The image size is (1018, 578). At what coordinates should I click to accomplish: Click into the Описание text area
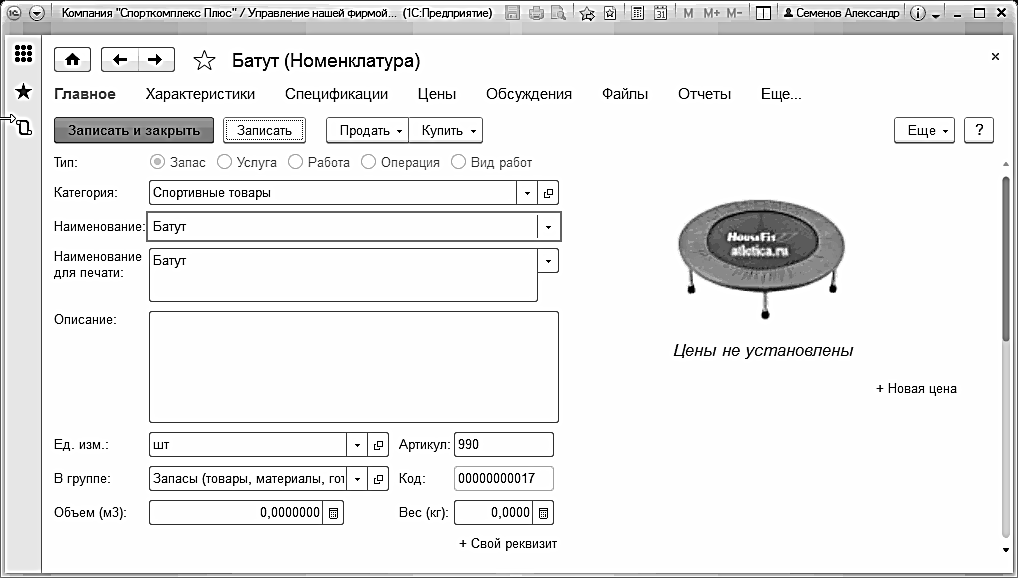(354, 367)
